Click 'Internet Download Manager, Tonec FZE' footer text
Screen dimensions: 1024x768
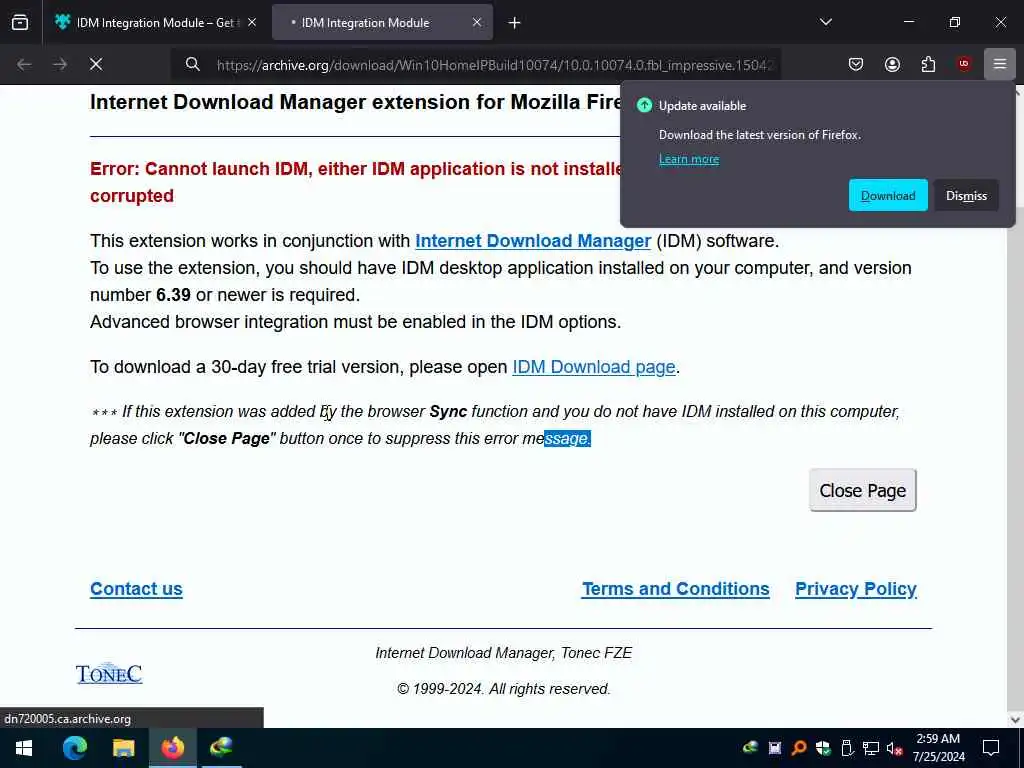[504, 653]
